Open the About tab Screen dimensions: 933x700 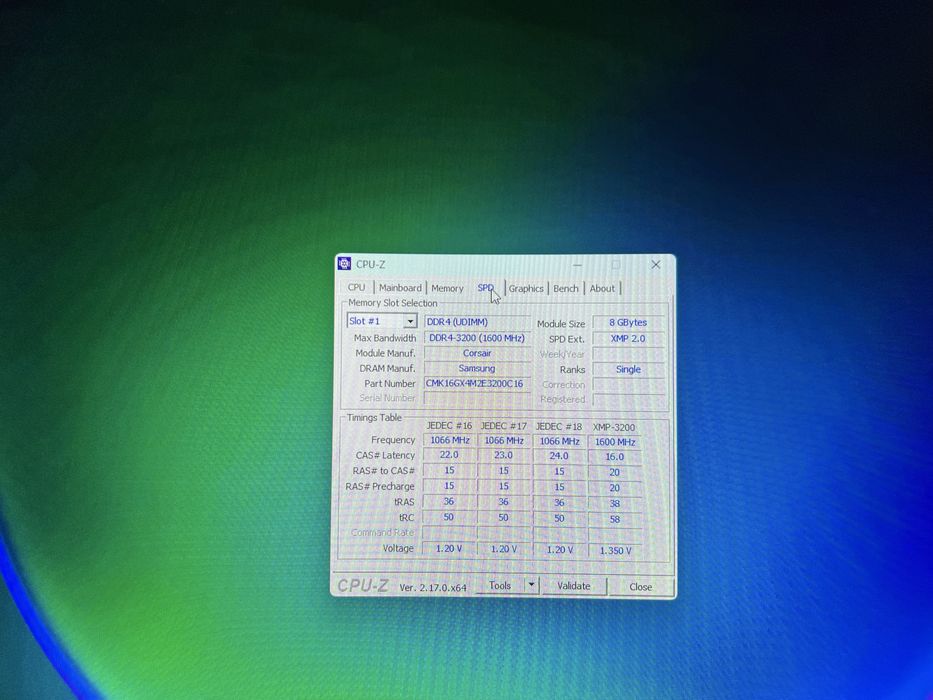click(602, 289)
